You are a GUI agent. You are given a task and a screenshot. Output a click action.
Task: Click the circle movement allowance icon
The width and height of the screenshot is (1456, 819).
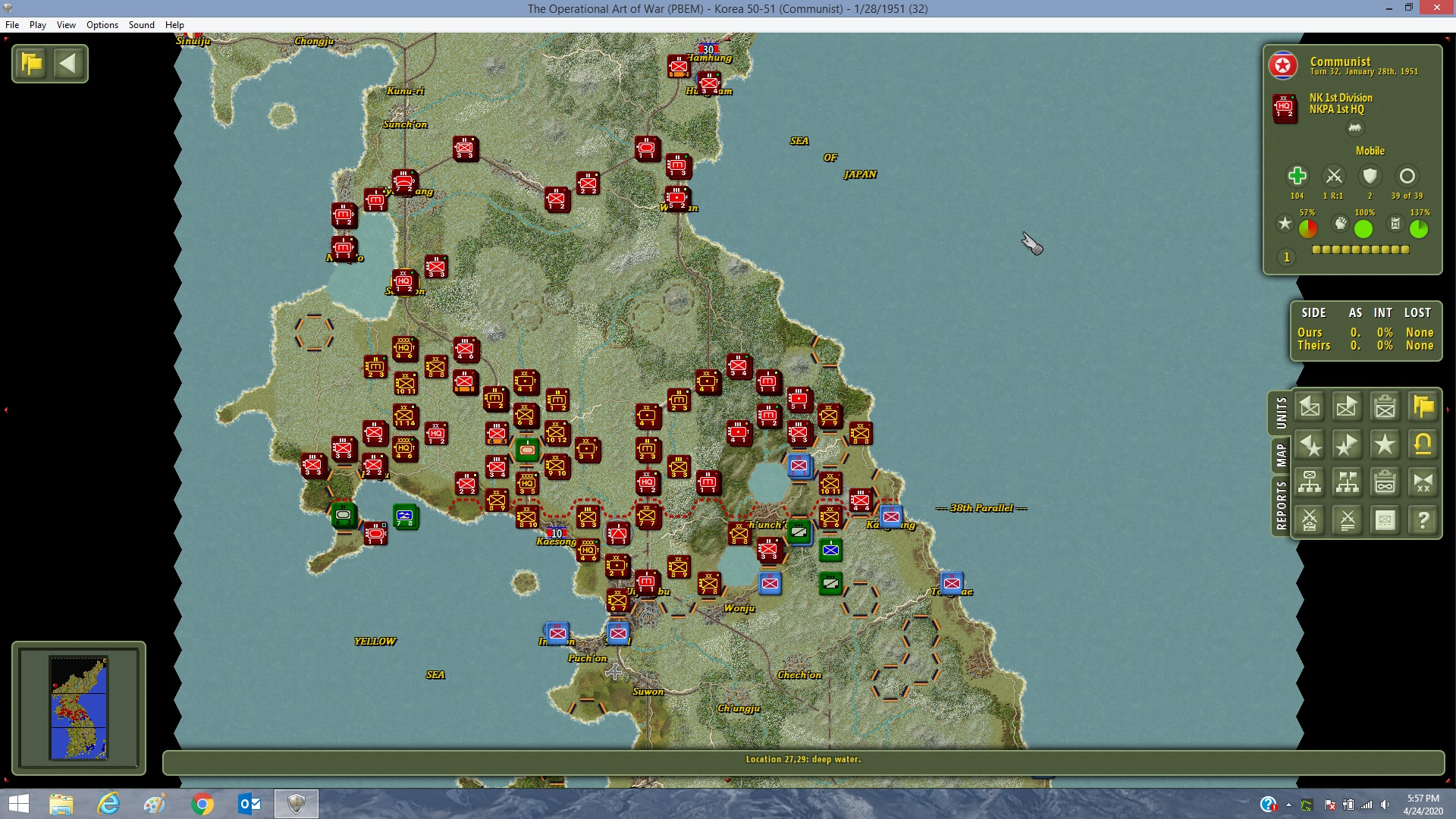(x=1407, y=177)
